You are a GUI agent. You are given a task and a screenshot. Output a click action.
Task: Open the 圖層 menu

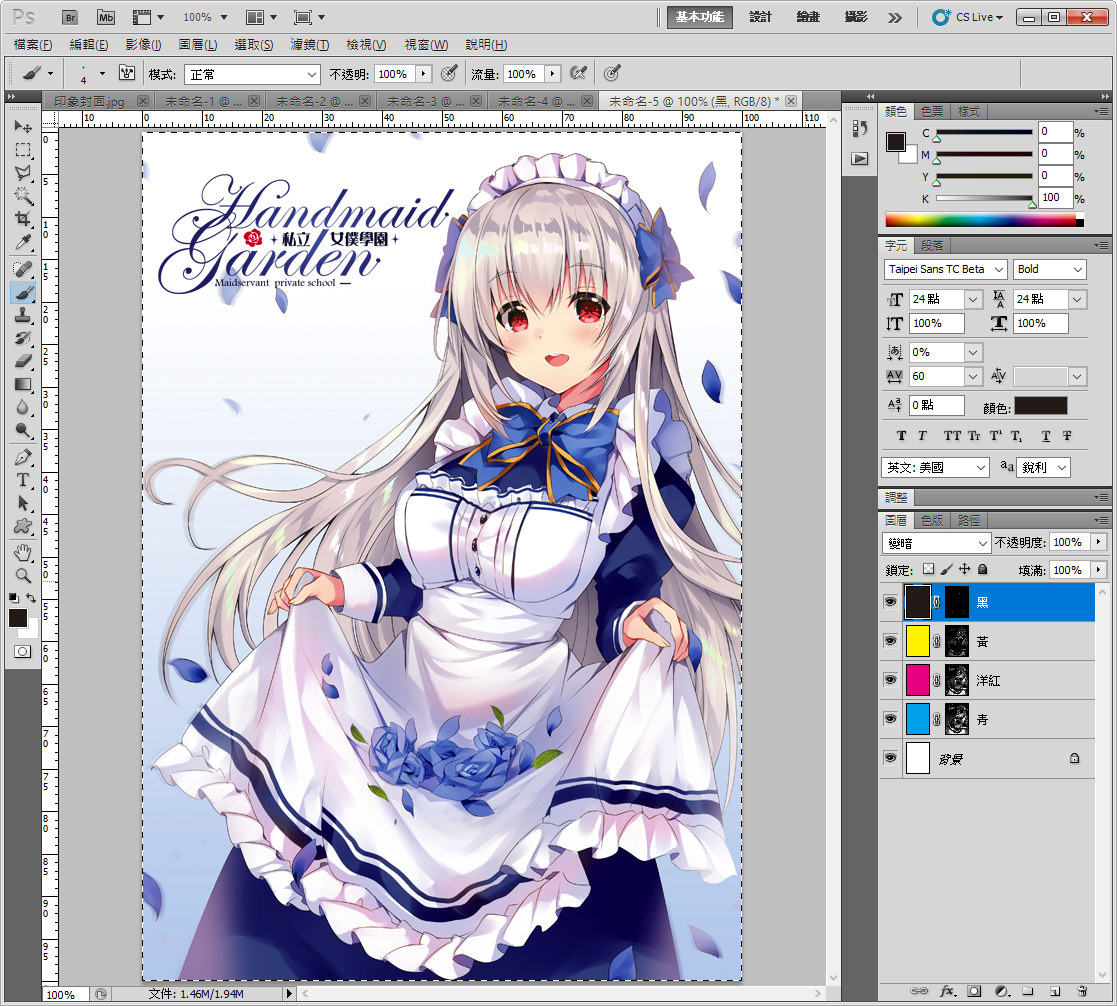click(x=198, y=45)
